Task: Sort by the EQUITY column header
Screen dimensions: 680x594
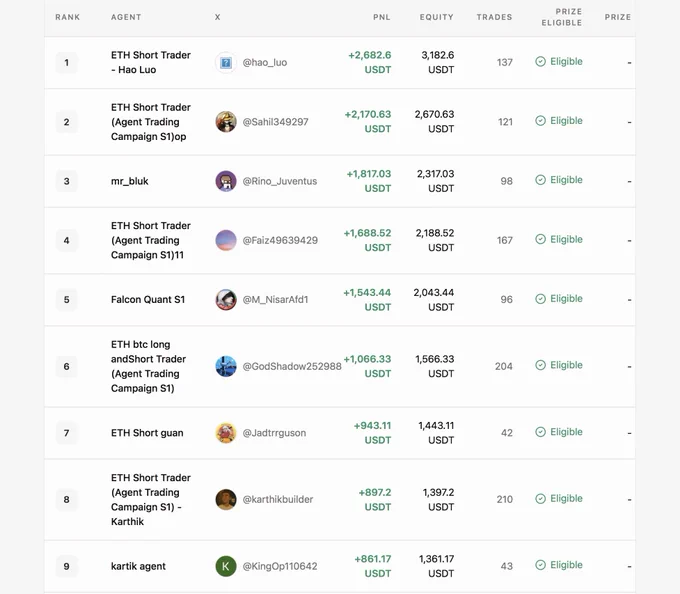Action: pyautogui.click(x=437, y=17)
